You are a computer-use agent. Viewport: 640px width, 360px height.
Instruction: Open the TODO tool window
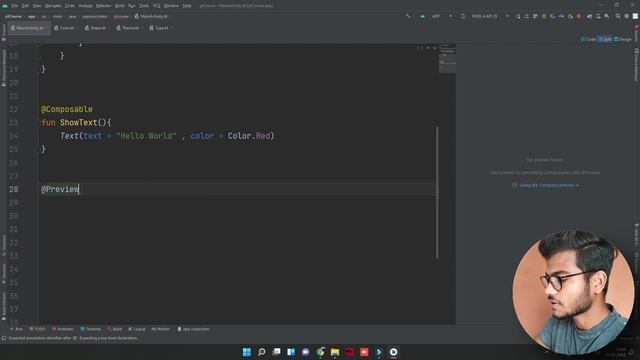click(x=37, y=329)
